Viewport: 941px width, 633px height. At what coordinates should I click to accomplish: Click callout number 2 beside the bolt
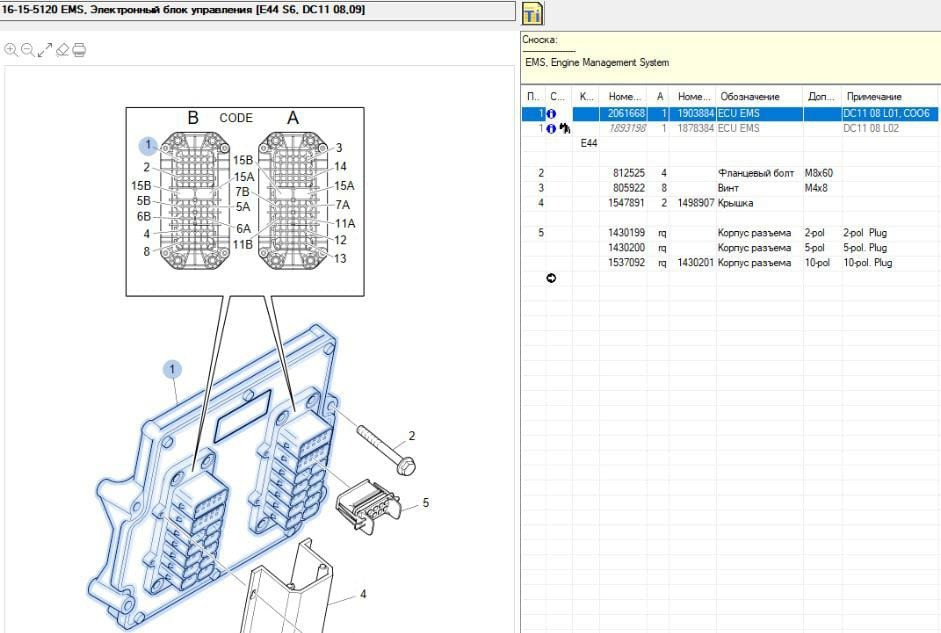point(411,437)
